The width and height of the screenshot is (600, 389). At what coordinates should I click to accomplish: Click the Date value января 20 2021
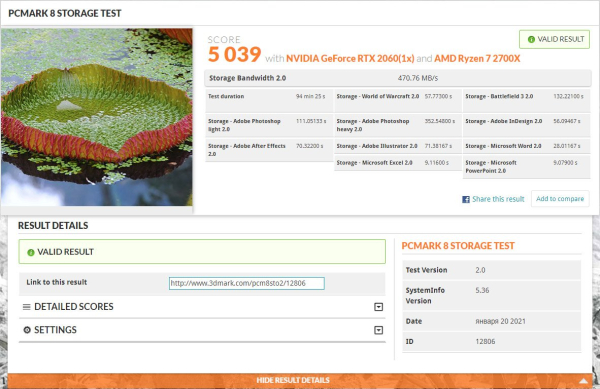pos(501,321)
